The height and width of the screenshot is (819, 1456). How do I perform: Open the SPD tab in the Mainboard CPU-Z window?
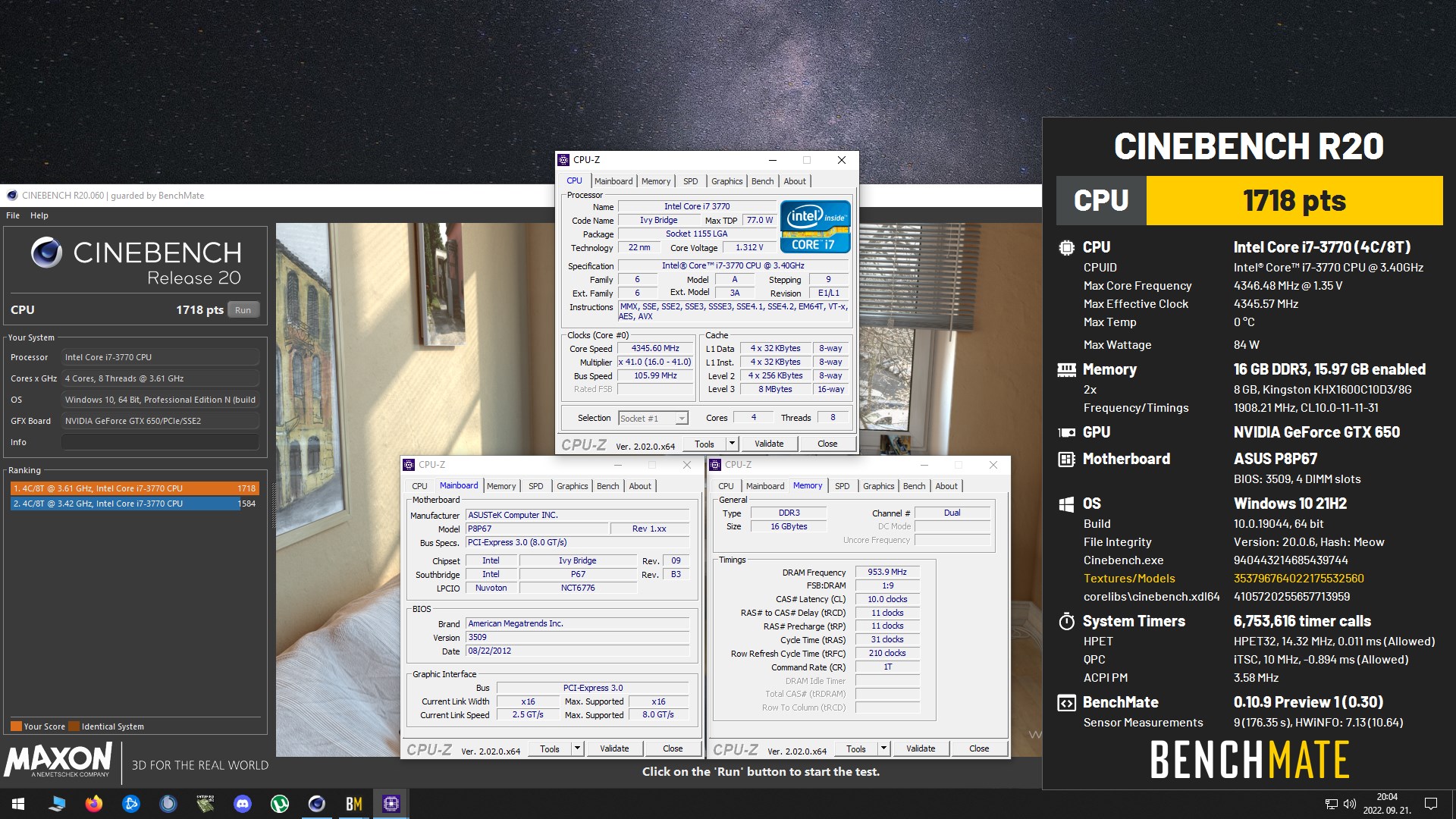[x=535, y=486]
